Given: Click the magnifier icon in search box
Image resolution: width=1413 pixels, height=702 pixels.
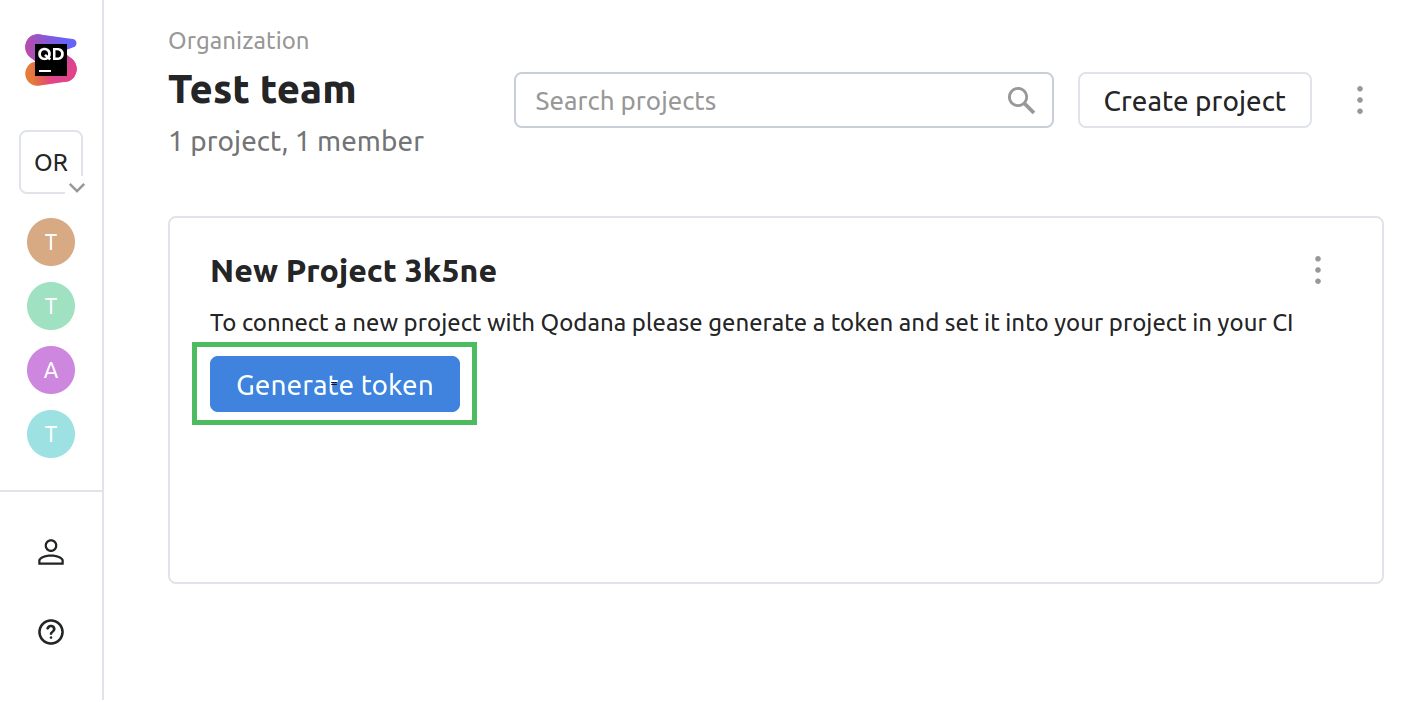Looking at the screenshot, I should coord(1021,101).
